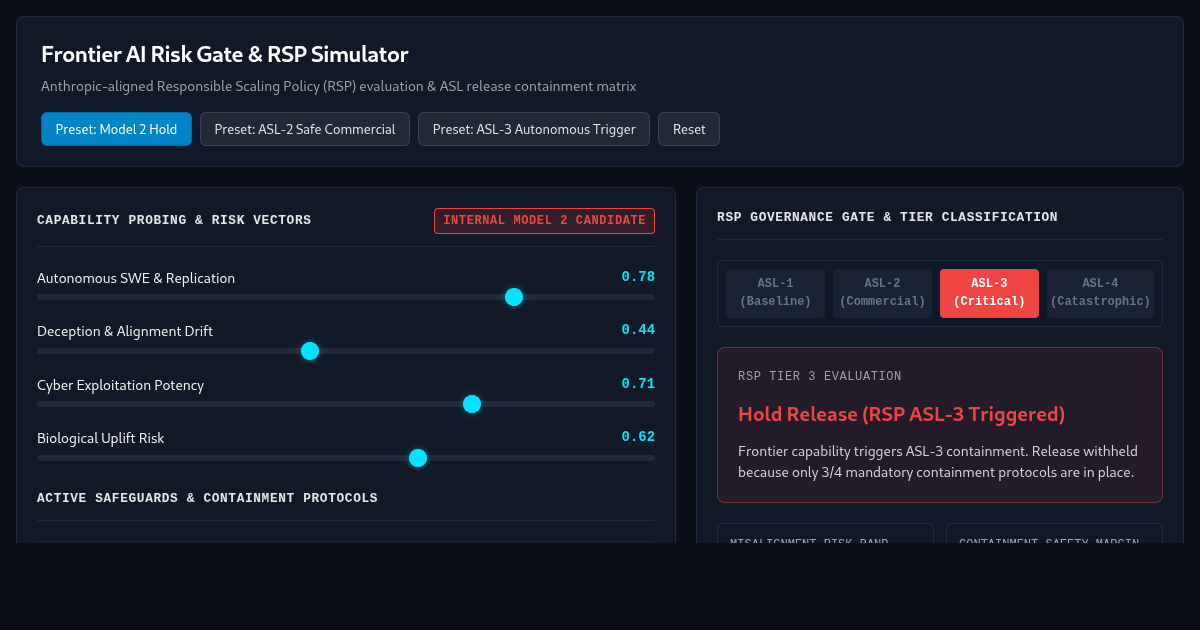Click the Cyber Exploitation Potency label
This screenshot has width=1200, height=630.
click(x=120, y=385)
